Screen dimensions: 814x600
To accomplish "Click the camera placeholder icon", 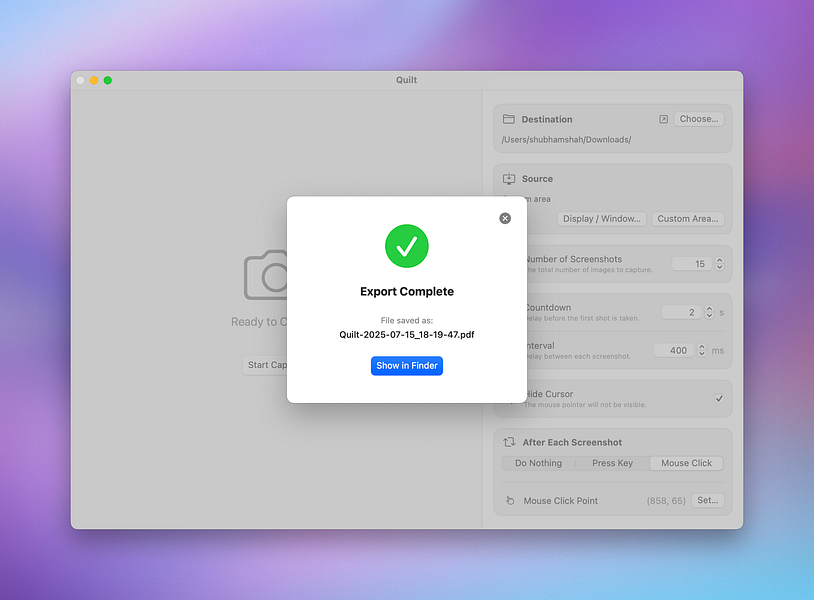I will pos(265,275).
